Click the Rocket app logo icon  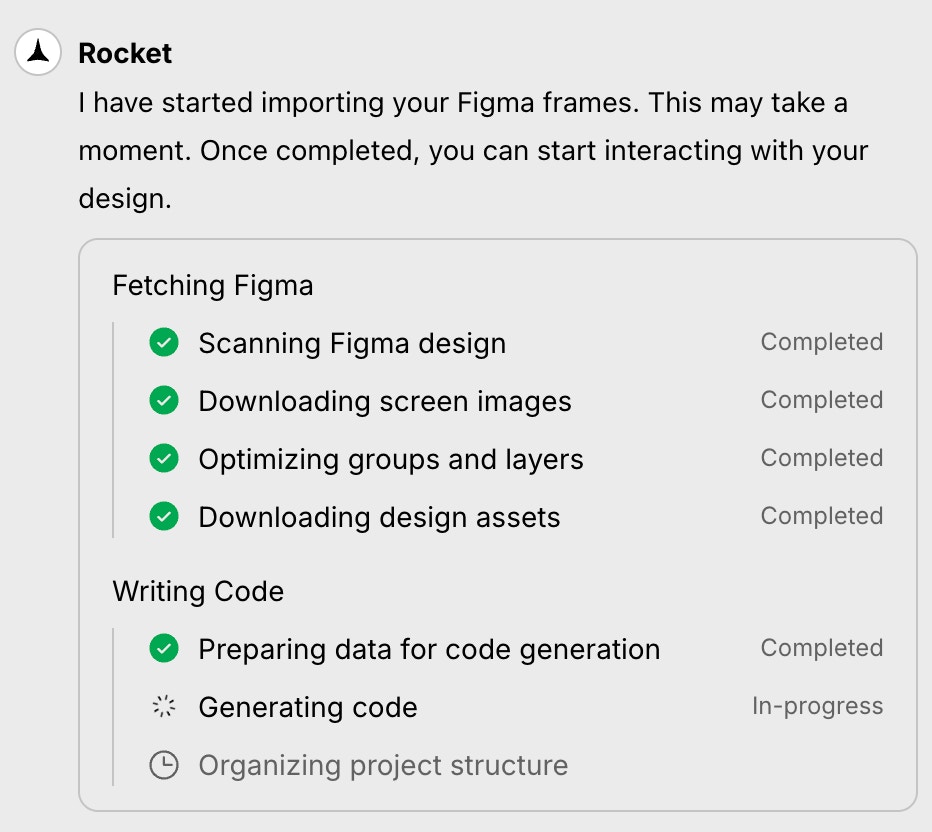tap(37, 53)
